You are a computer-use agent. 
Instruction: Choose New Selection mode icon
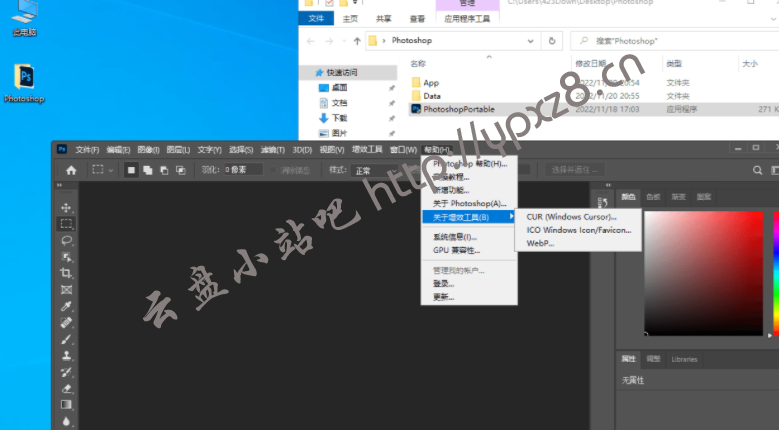coord(131,170)
